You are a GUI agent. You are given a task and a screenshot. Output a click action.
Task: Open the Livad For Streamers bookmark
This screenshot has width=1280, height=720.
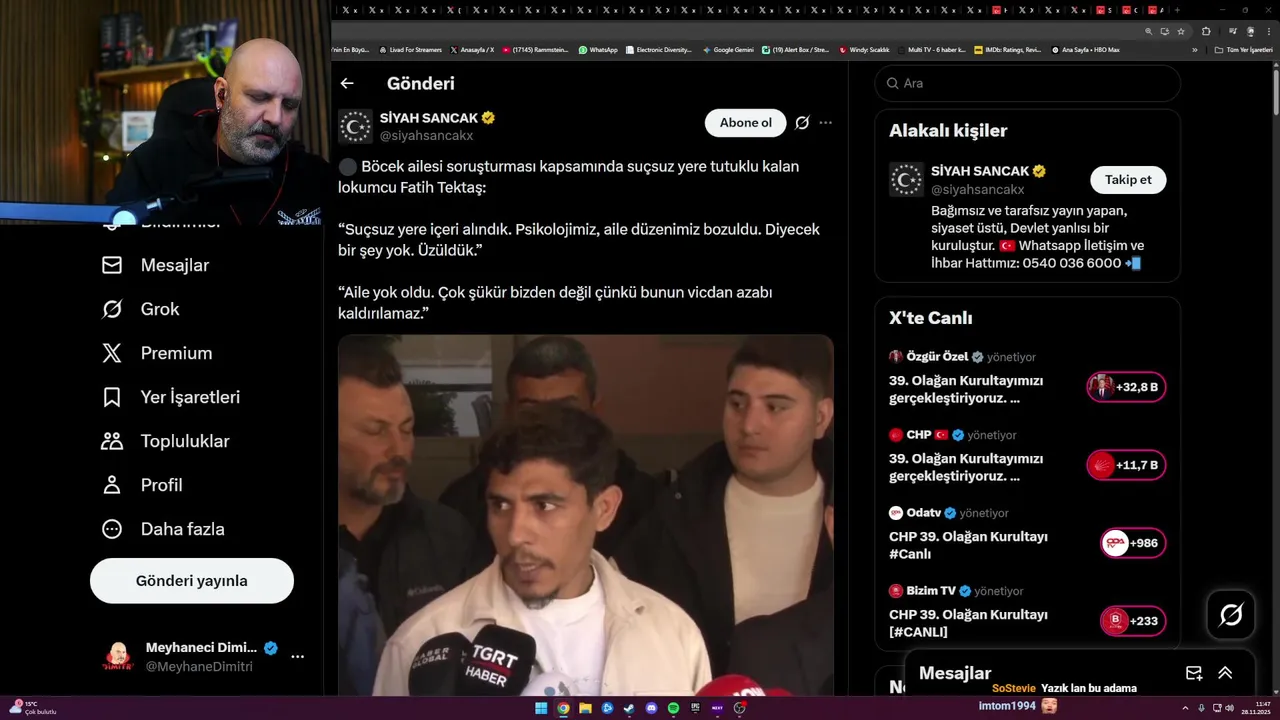409,49
